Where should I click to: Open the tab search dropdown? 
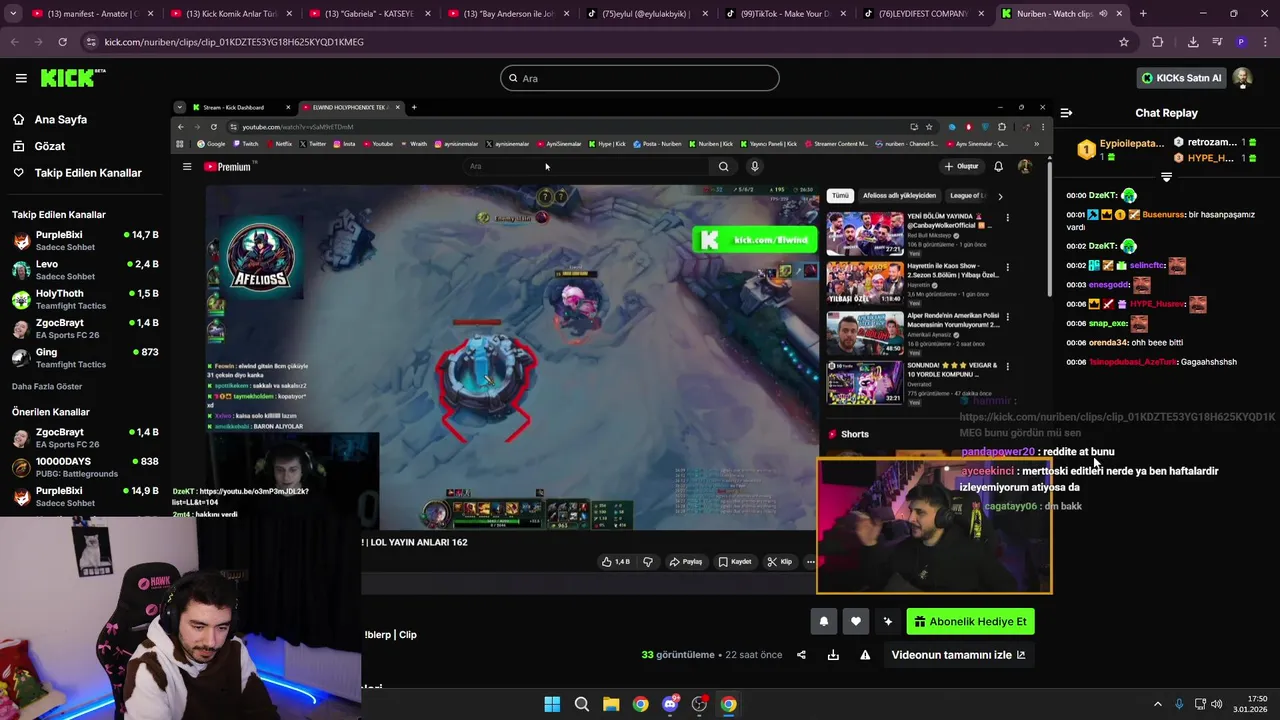[14, 14]
